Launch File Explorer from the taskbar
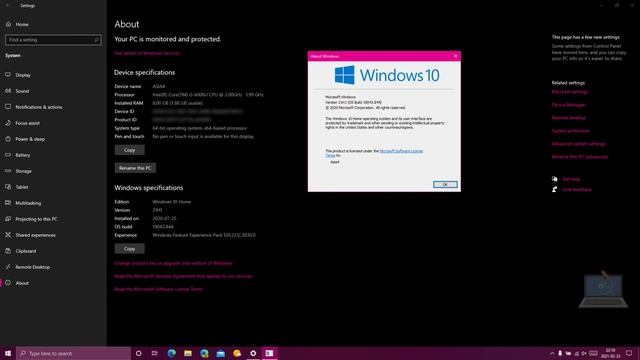The width and height of the screenshot is (640, 360). click(x=188, y=353)
